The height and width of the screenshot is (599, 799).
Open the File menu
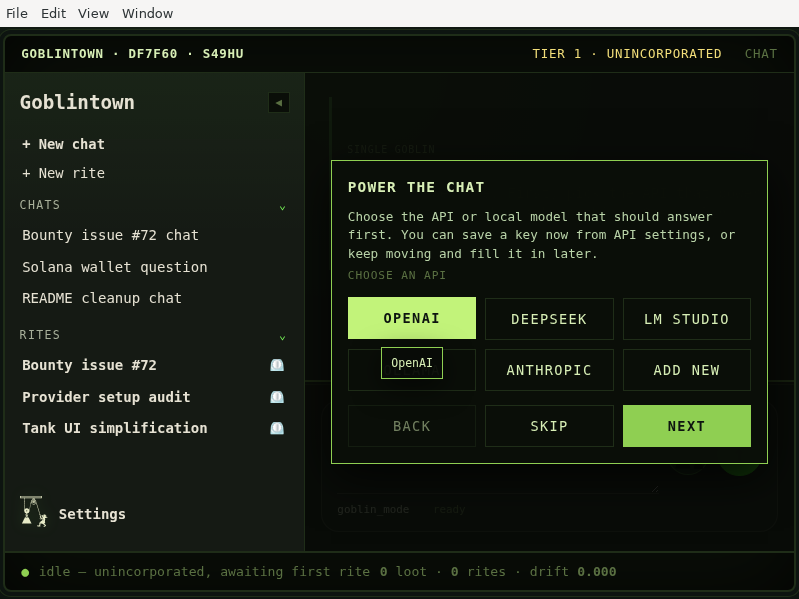coord(17,13)
